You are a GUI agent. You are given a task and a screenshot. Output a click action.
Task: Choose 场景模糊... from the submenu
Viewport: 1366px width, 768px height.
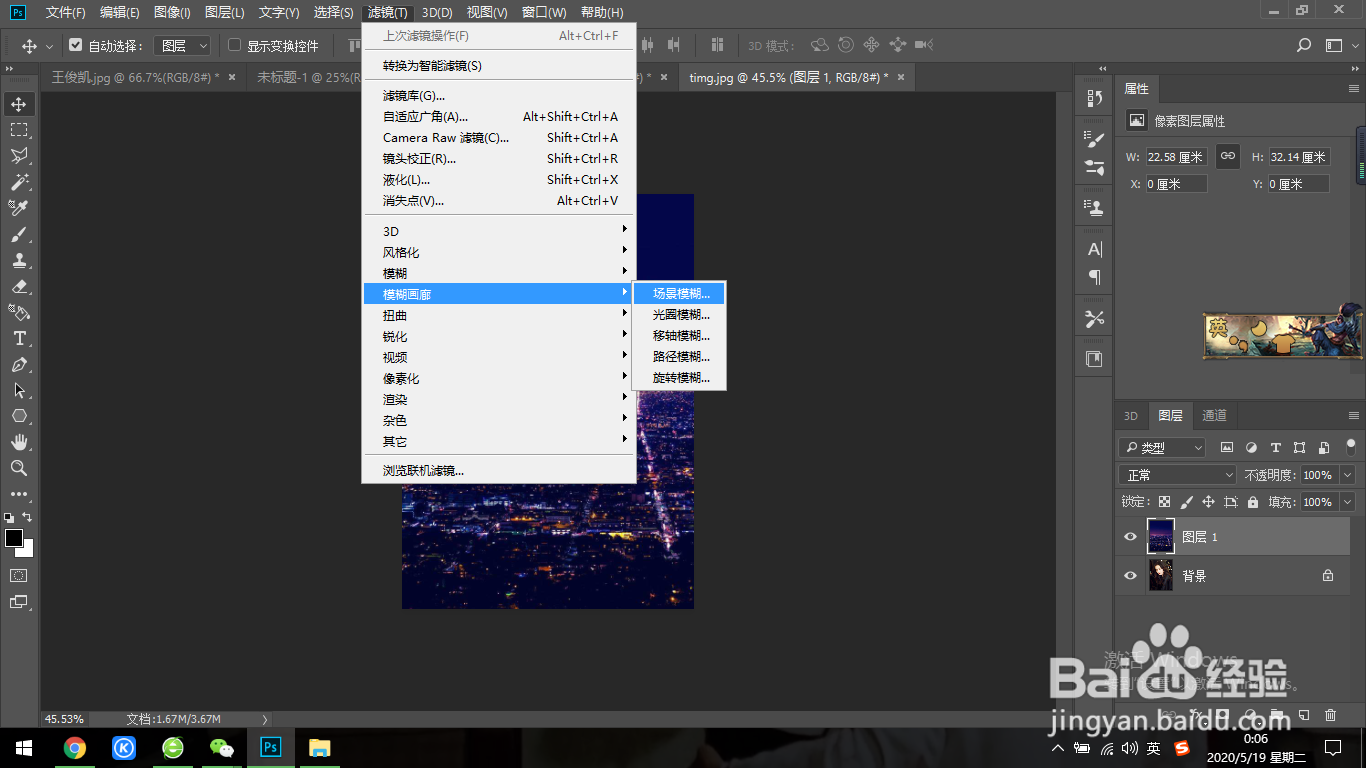[680, 294]
